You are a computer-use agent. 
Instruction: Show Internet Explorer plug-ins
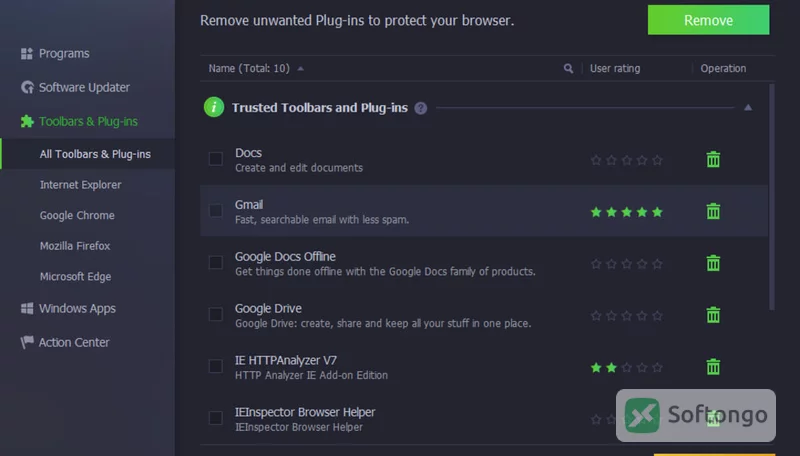click(x=81, y=185)
